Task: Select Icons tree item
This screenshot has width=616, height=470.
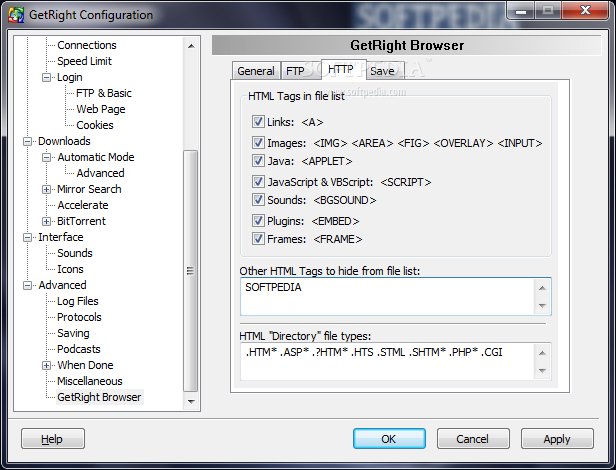Action: tap(70, 269)
